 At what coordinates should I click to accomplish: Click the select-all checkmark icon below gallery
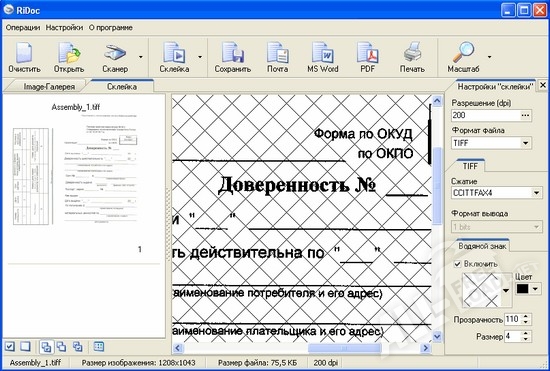10,347
